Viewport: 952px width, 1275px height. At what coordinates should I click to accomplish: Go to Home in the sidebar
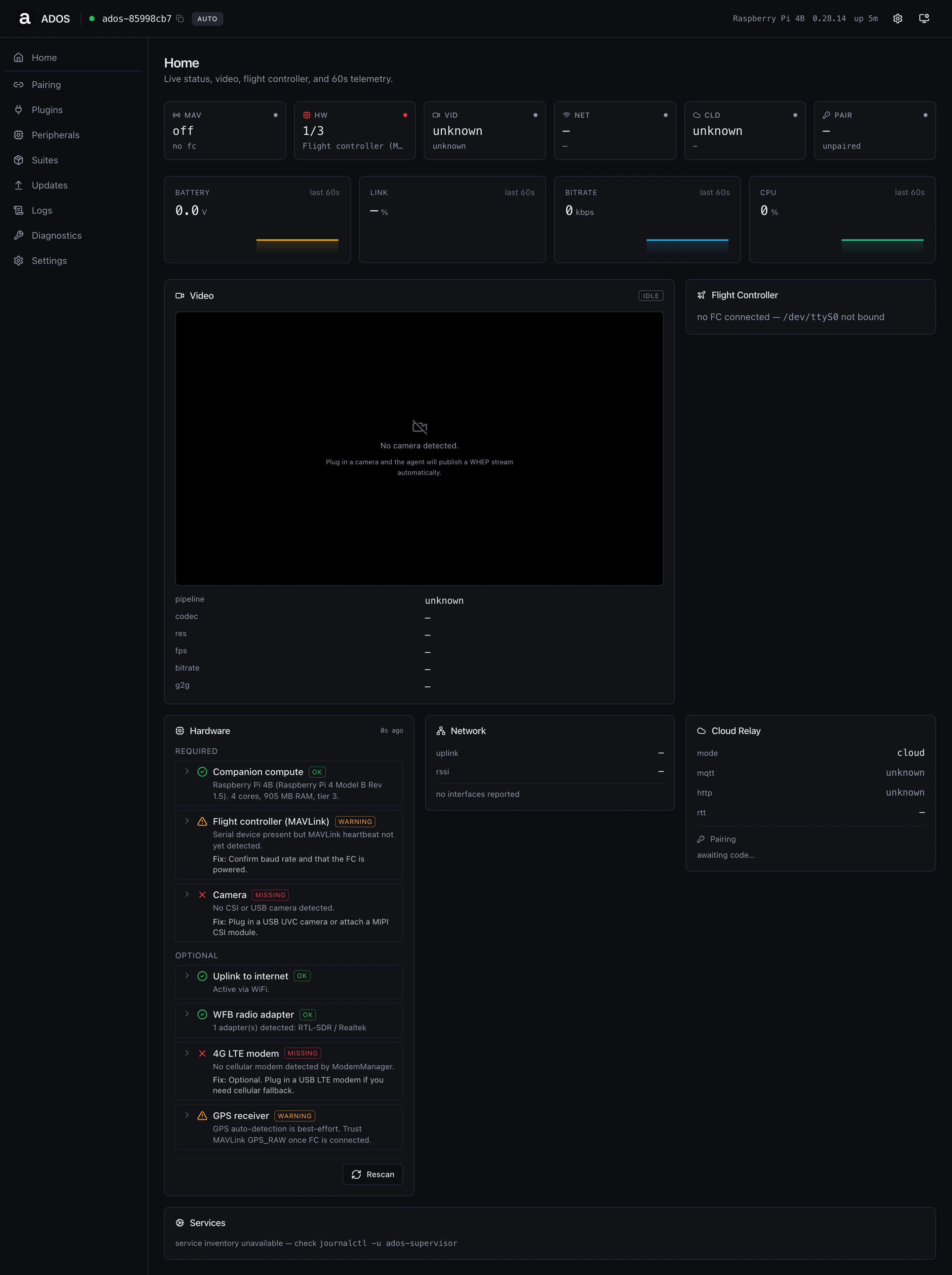click(x=74, y=58)
